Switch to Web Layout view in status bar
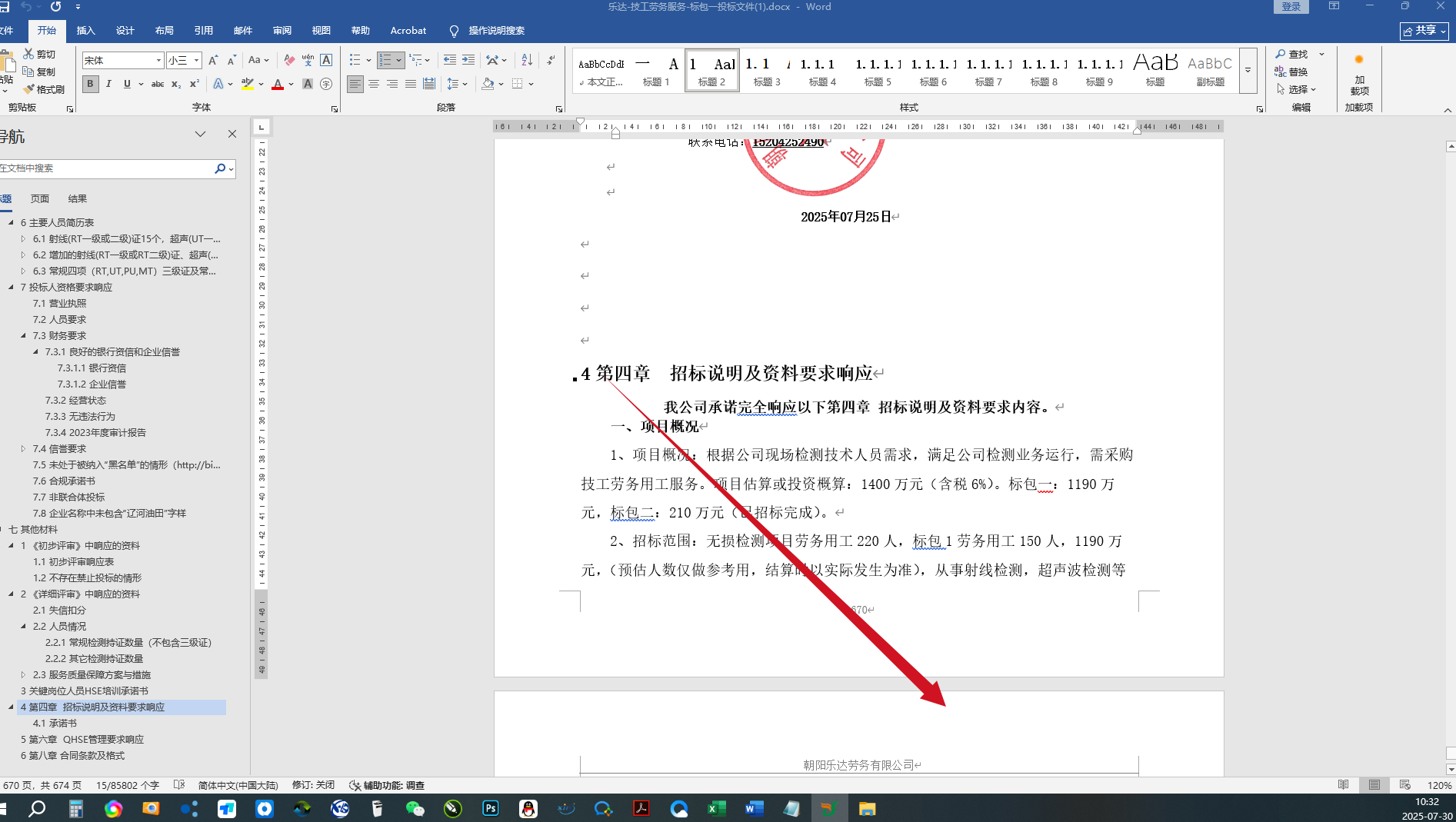1456x822 pixels. click(1404, 785)
